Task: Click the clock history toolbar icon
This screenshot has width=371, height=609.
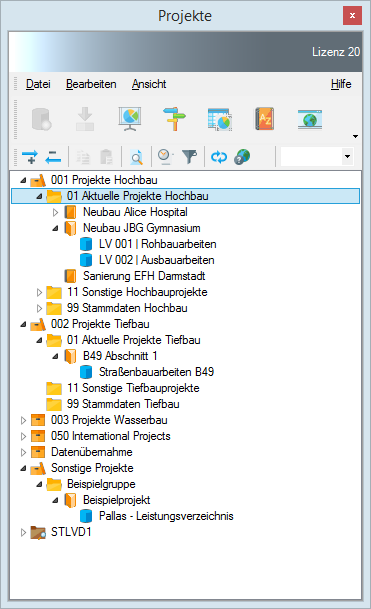Action: pyautogui.click(x=165, y=157)
